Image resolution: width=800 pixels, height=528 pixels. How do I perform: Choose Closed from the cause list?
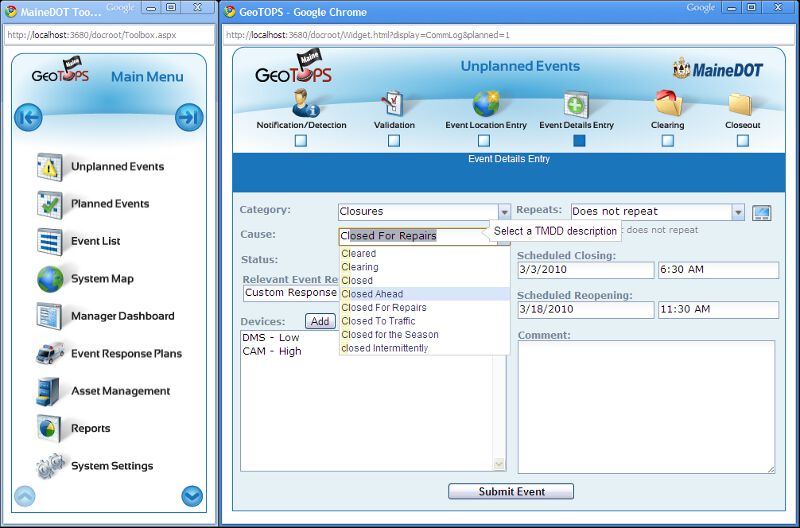pos(424,281)
